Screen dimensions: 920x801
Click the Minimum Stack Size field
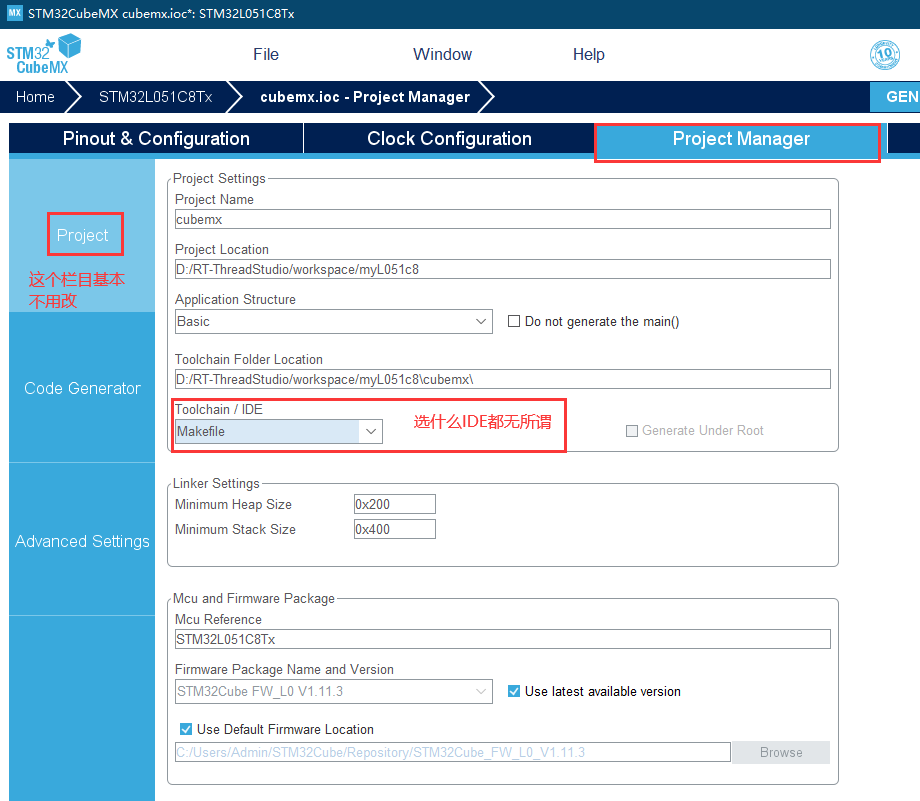395,529
